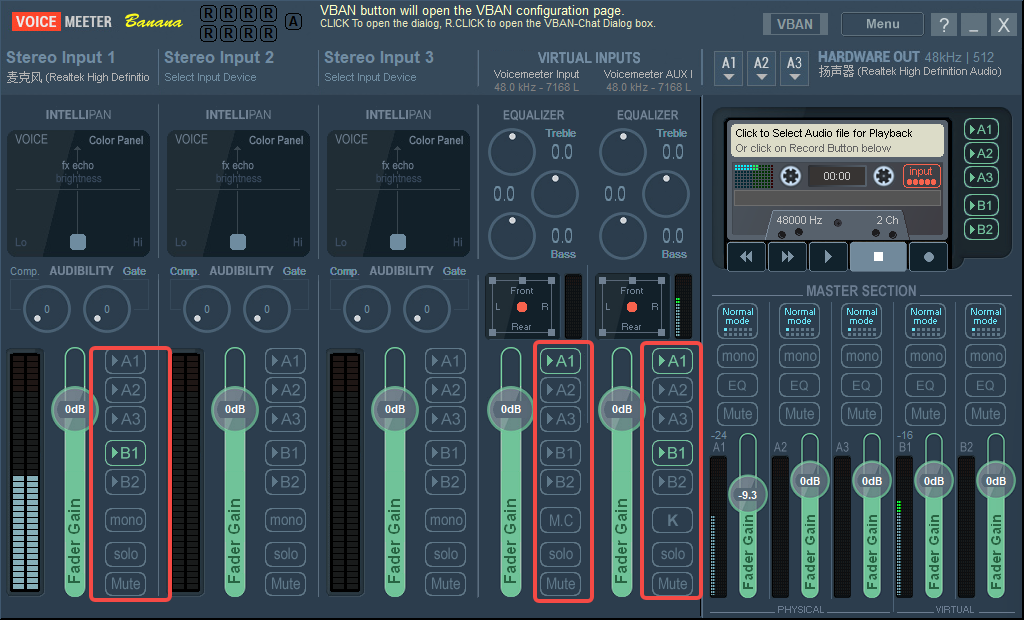Viewport: 1024px width, 620px height.
Task: Mute the B1 master bus
Action: [x=925, y=414]
